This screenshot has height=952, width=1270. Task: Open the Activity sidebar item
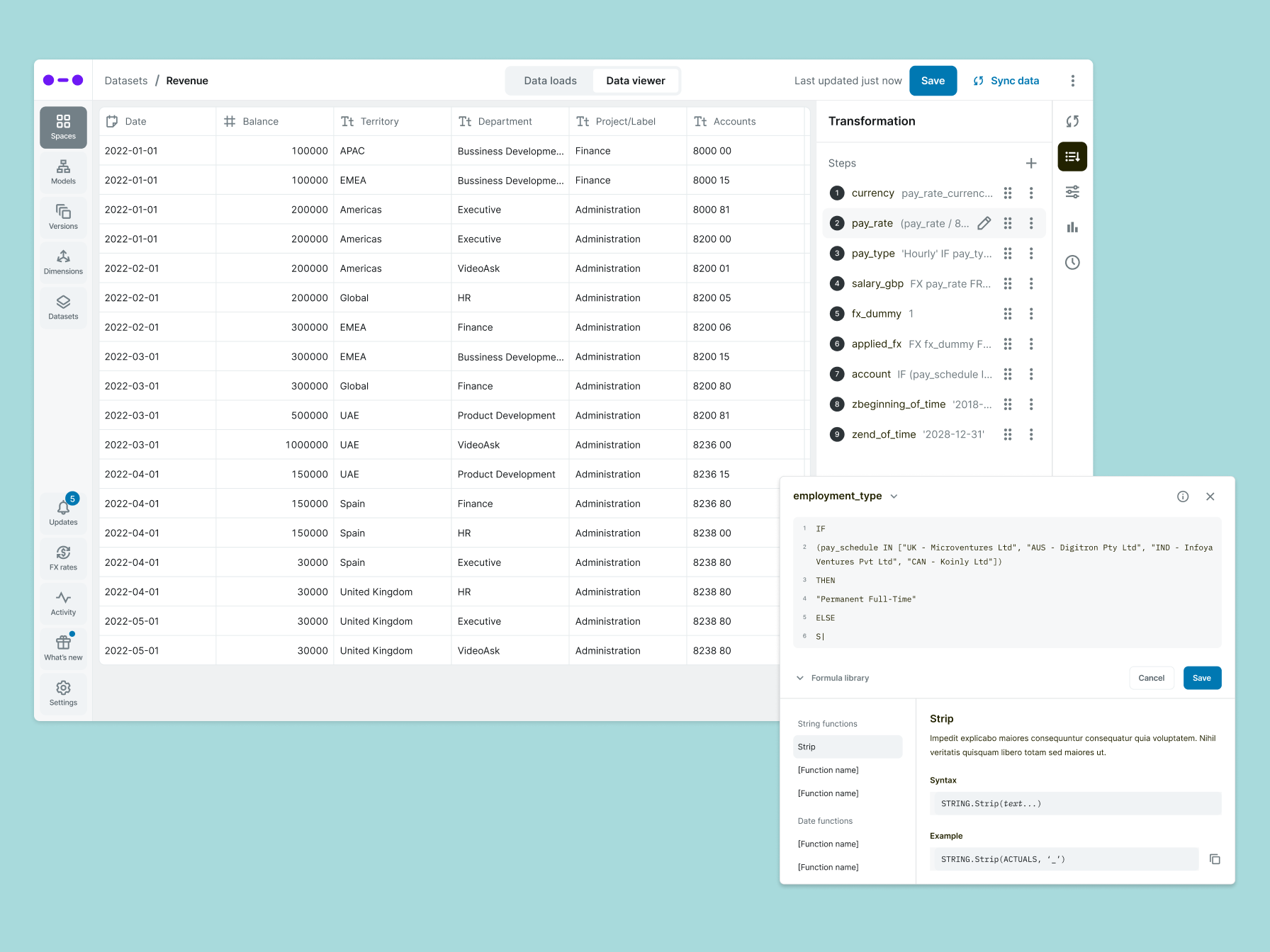point(63,603)
